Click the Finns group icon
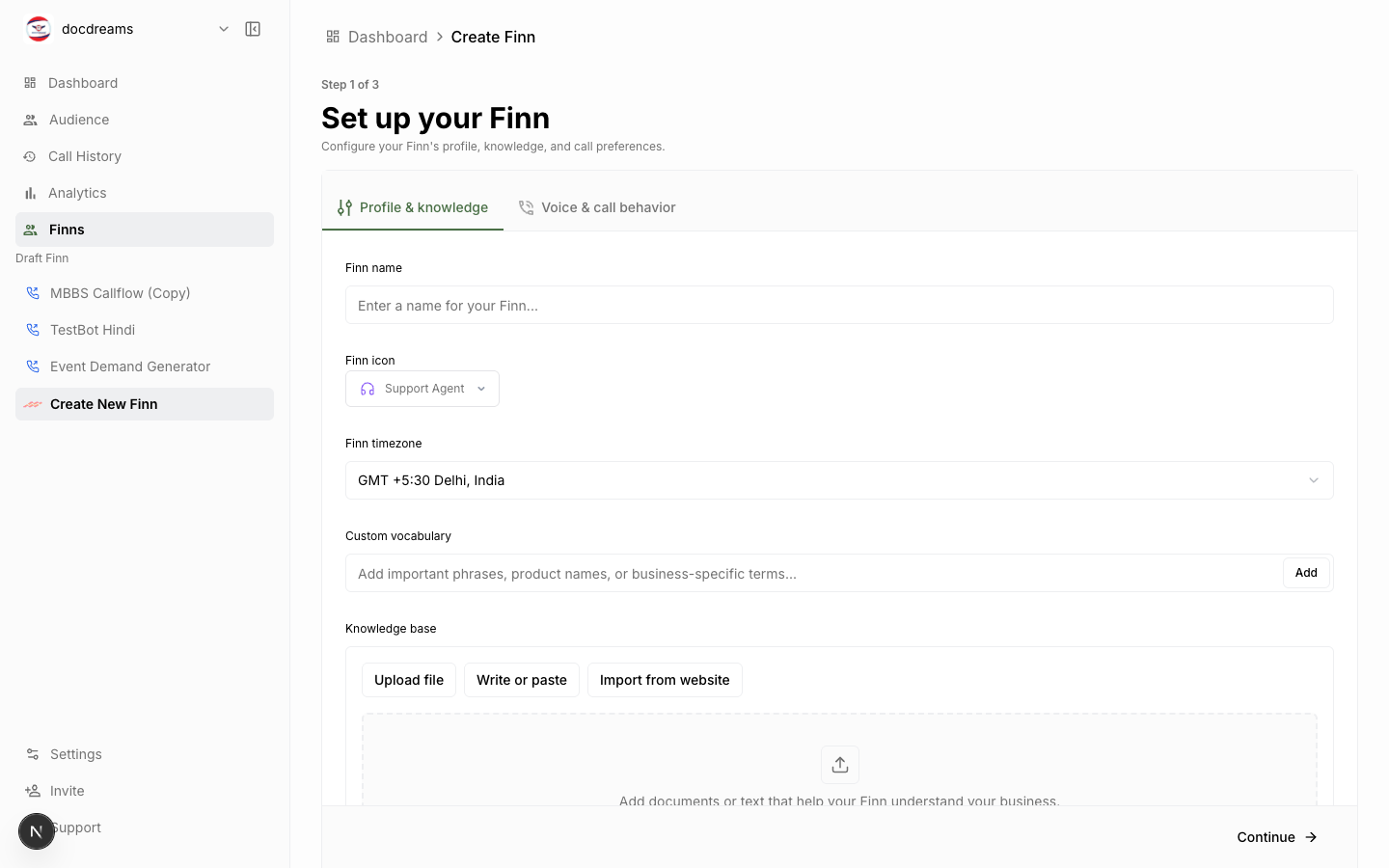The image size is (1389, 868). 30,230
